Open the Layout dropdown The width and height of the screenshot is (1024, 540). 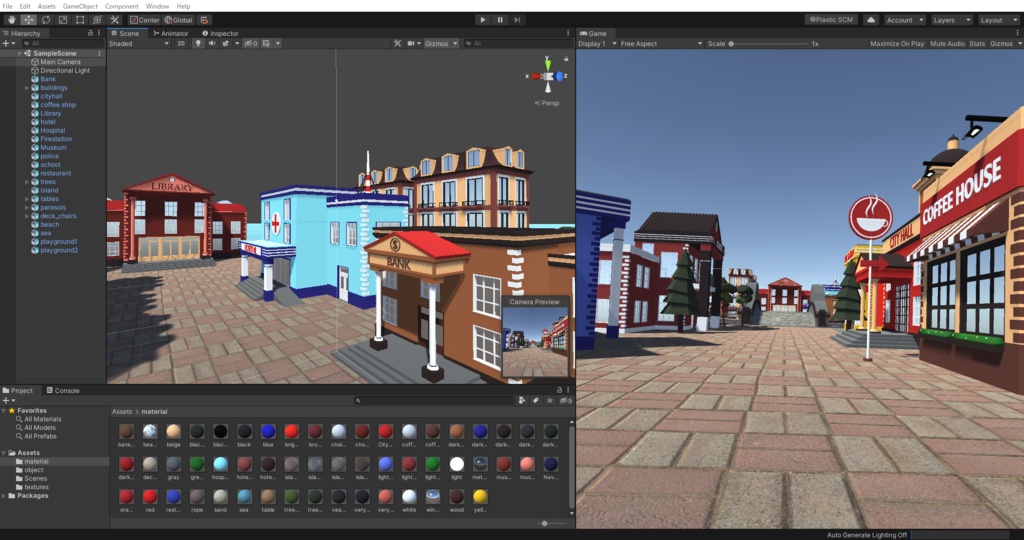point(997,20)
